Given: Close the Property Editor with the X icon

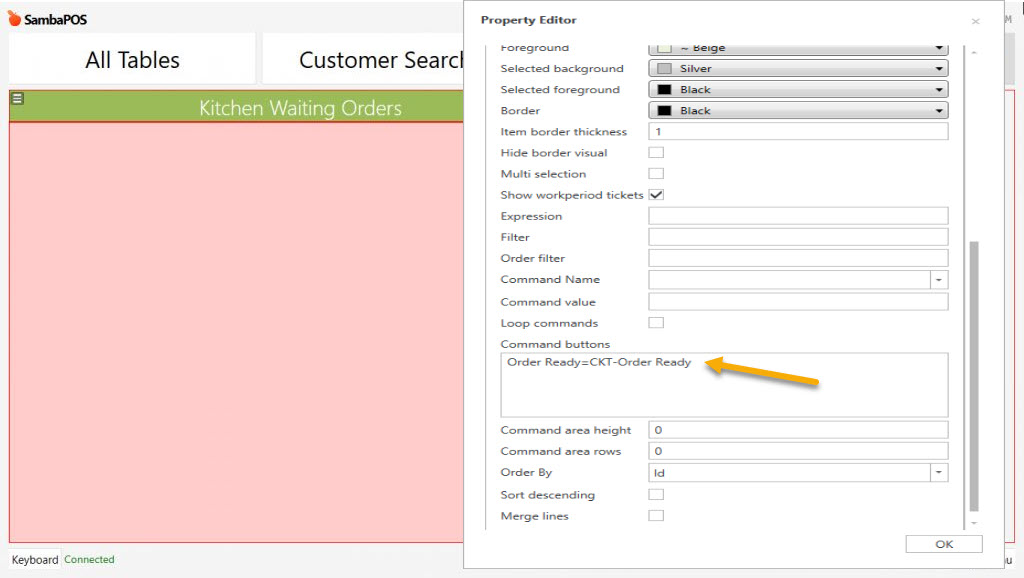Looking at the screenshot, I should 975,21.
